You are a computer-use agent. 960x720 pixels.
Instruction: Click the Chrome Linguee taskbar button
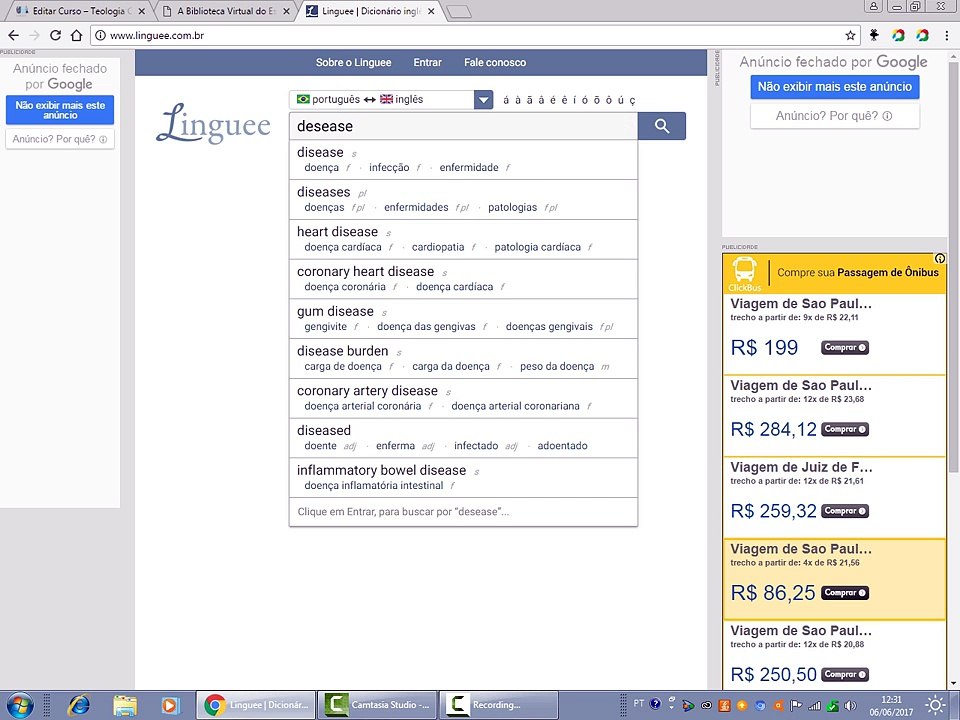(x=256, y=705)
